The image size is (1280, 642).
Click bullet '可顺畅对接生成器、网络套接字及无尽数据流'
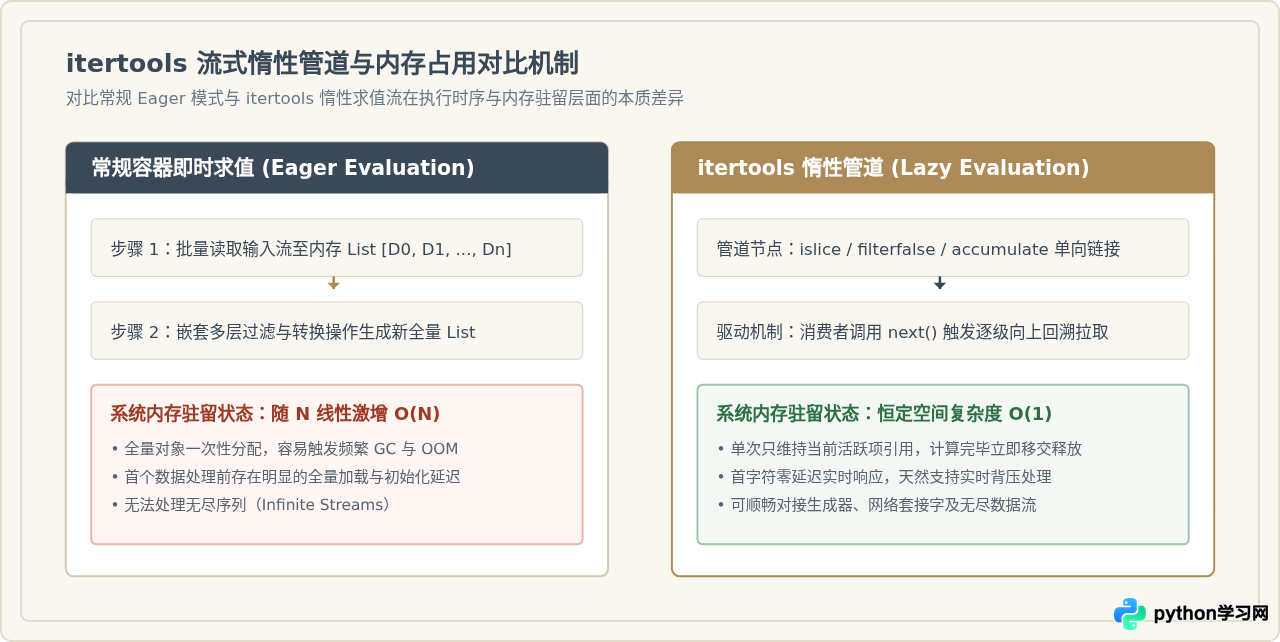point(876,505)
